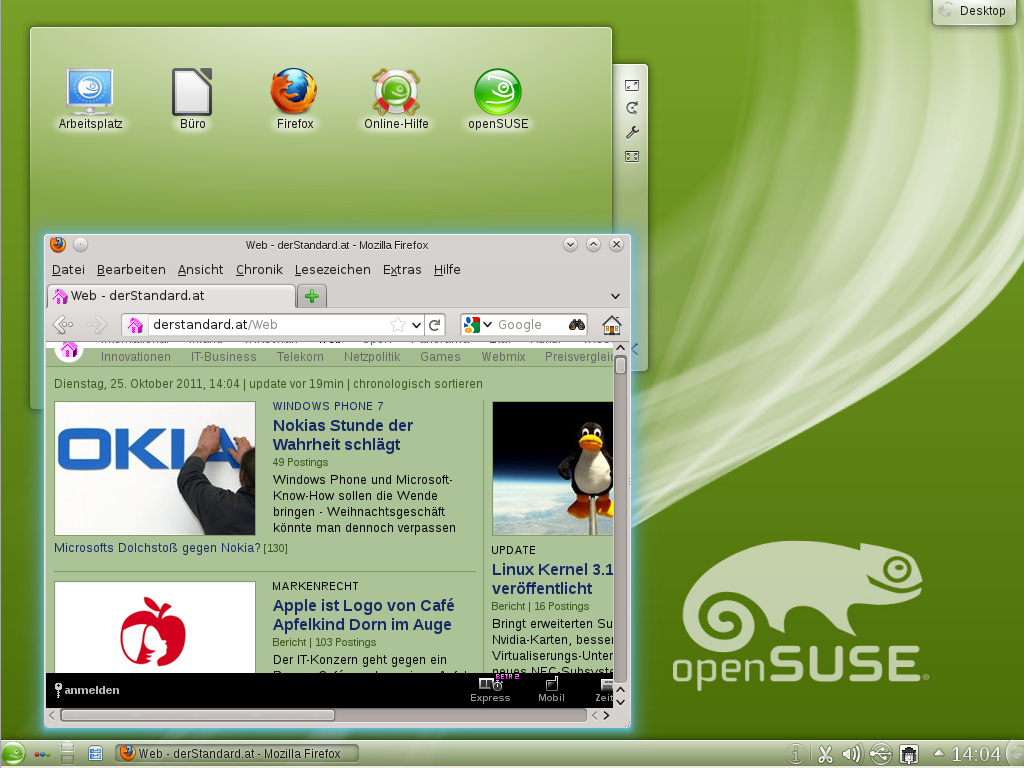The image size is (1024, 768).
Task: Open Nokias Stunde der Wahrheit headline
Action: click(x=343, y=435)
